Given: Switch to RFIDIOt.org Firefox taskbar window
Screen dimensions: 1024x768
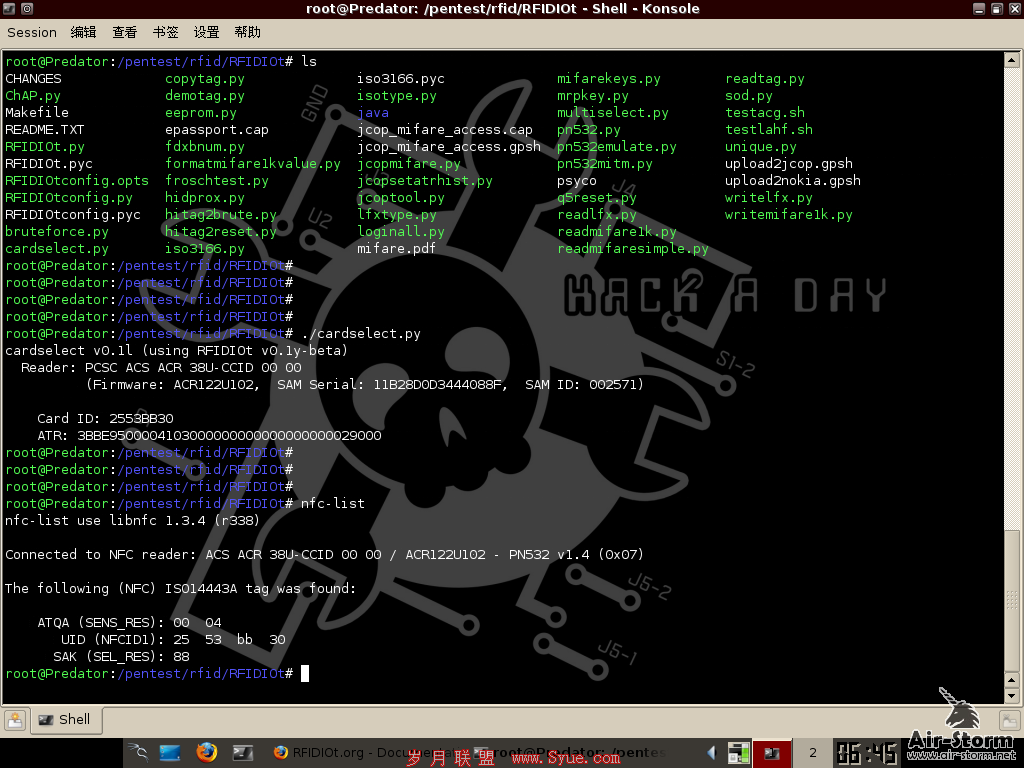Looking at the screenshot, I should [368, 753].
